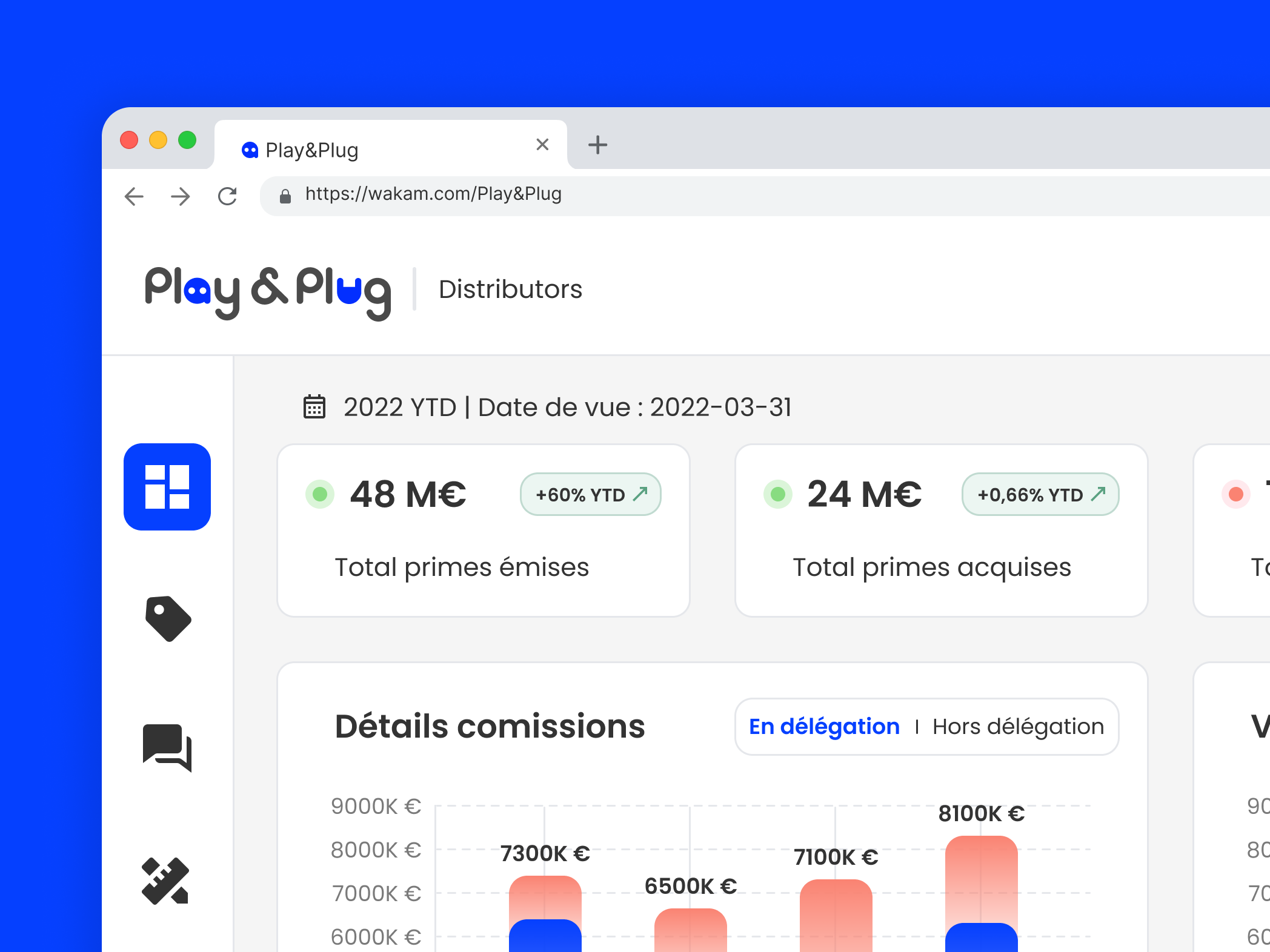The width and height of the screenshot is (1270, 952).
Task: Select the En délégation toggle option
Action: tap(824, 726)
